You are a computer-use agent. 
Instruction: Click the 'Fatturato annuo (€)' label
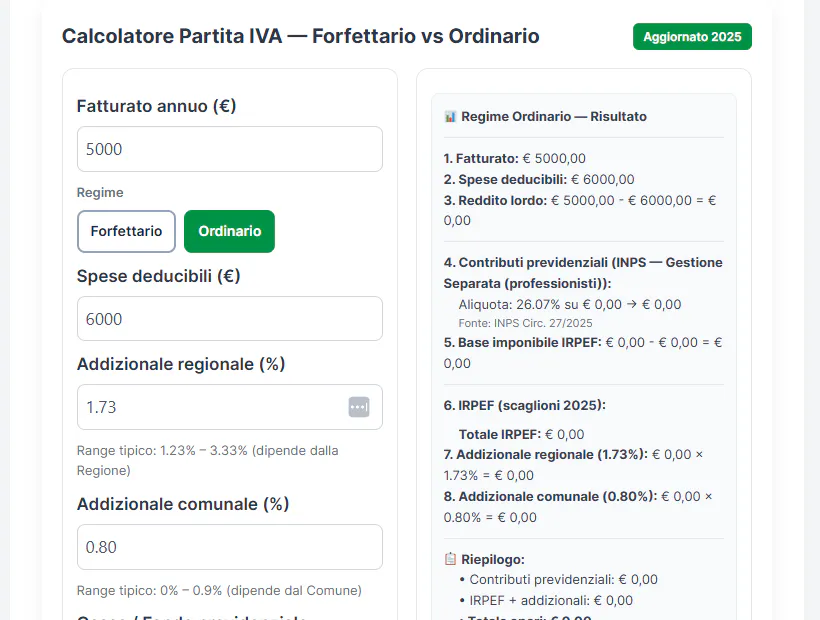point(156,106)
